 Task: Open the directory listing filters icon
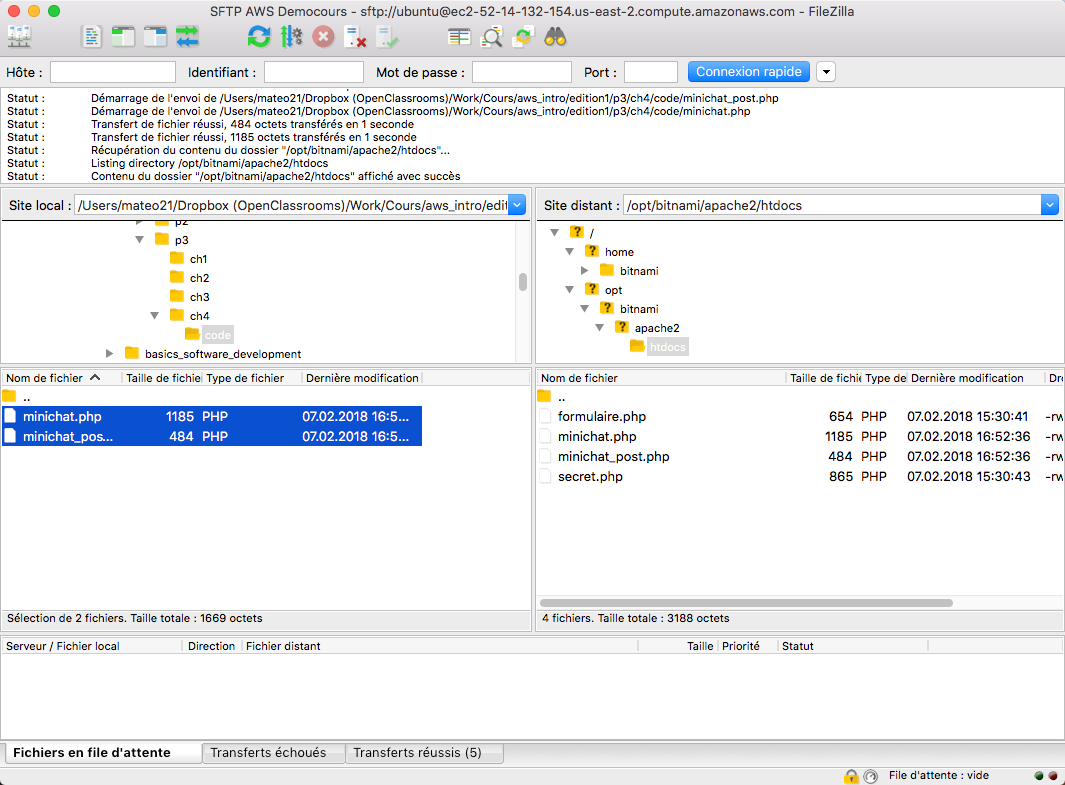coord(459,38)
